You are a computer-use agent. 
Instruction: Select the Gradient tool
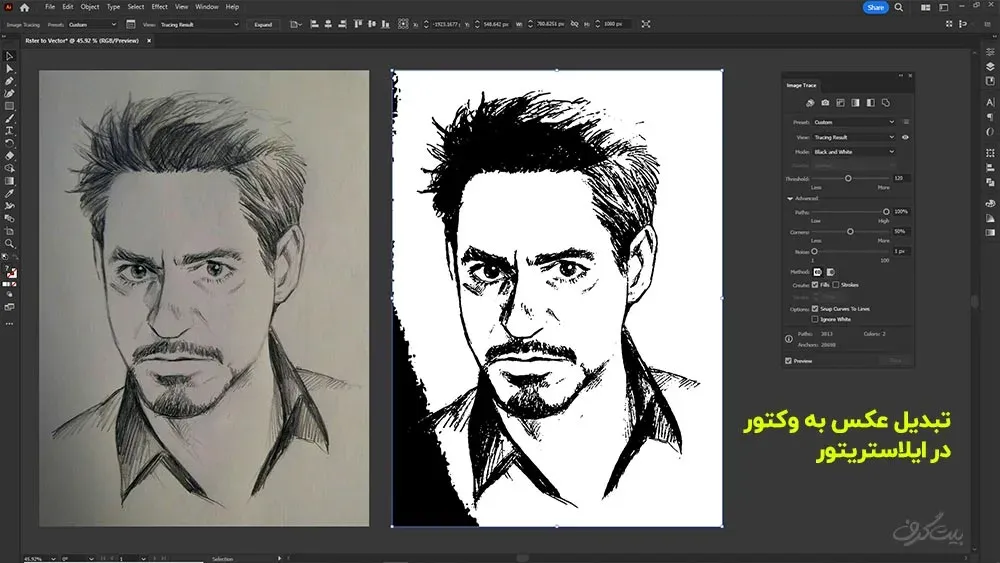[x=10, y=181]
